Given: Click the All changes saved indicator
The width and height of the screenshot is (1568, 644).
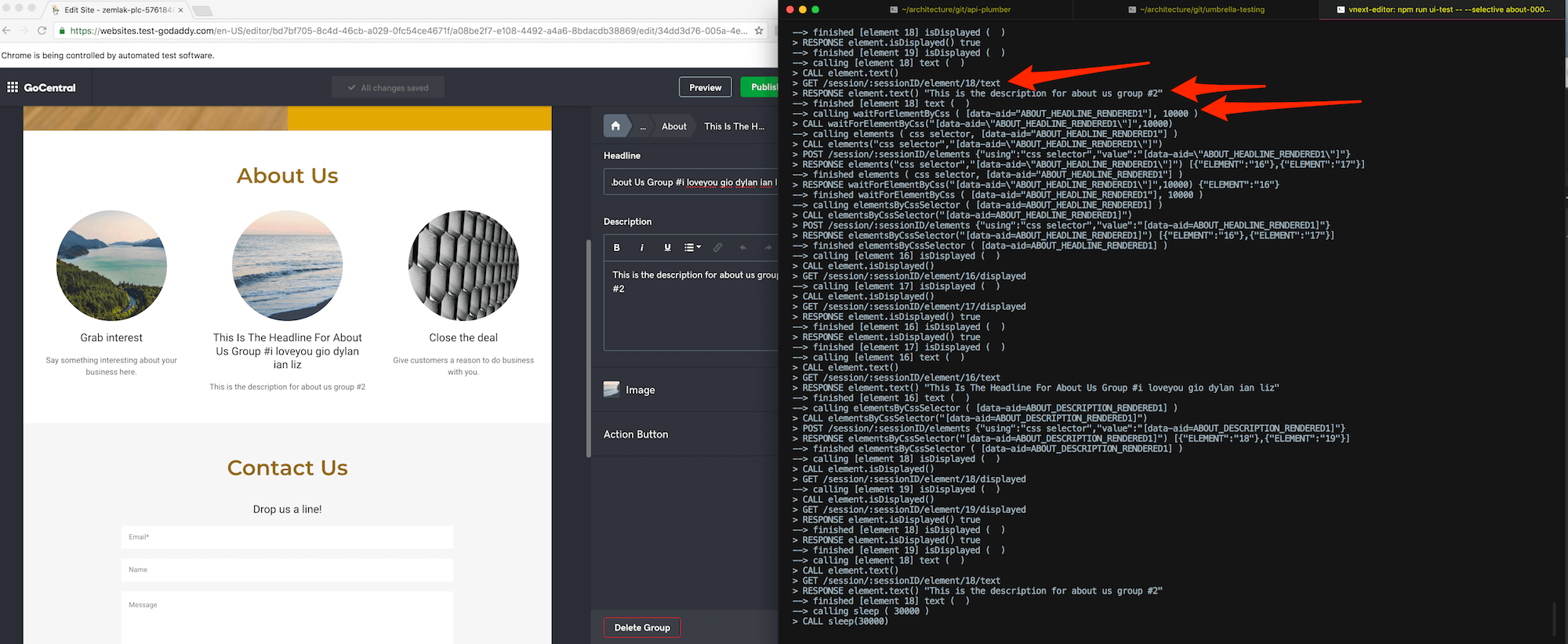Looking at the screenshot, I should coord(388,87).
